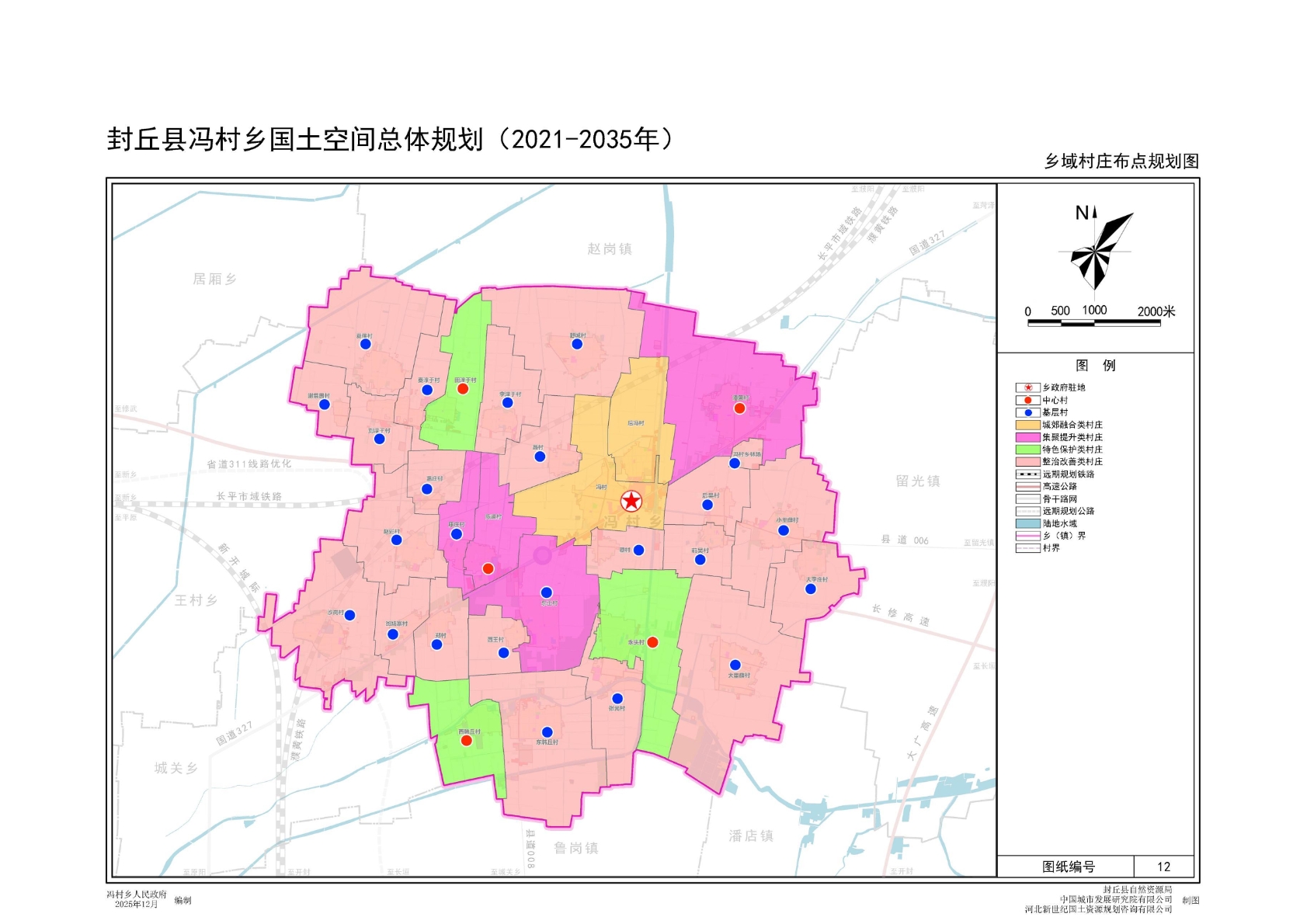Click the red dot at 西韩丘村
1307x924 pixels.
[x=467, y=741]
